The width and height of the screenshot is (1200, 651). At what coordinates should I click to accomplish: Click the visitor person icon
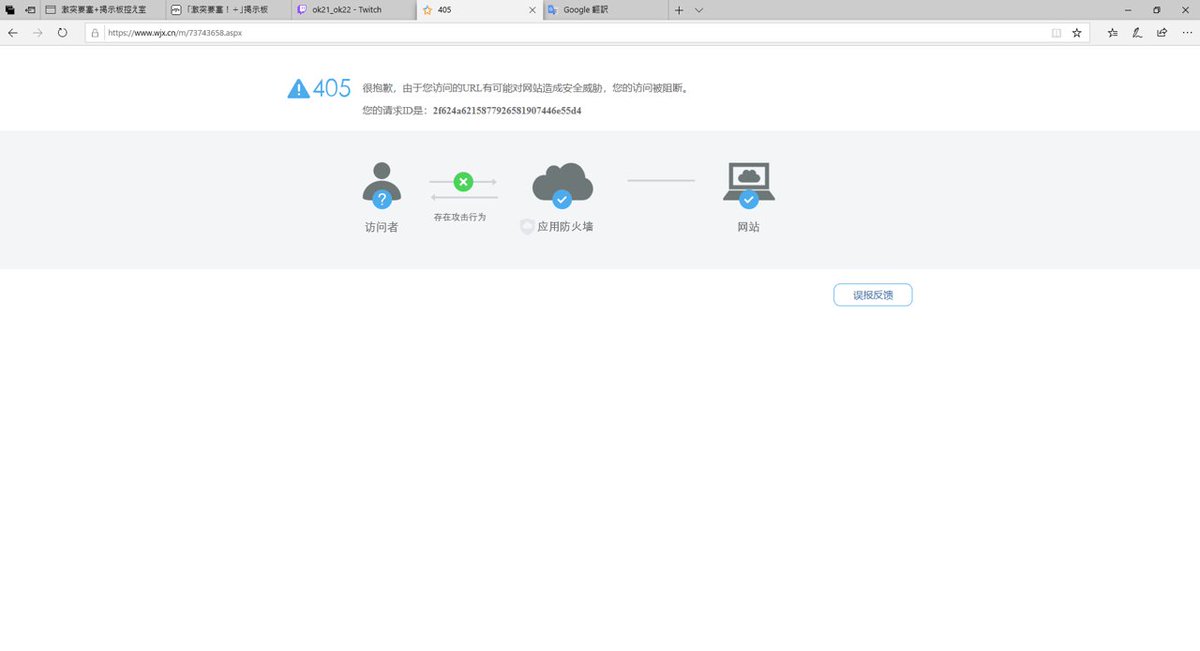tap(381, 184)
